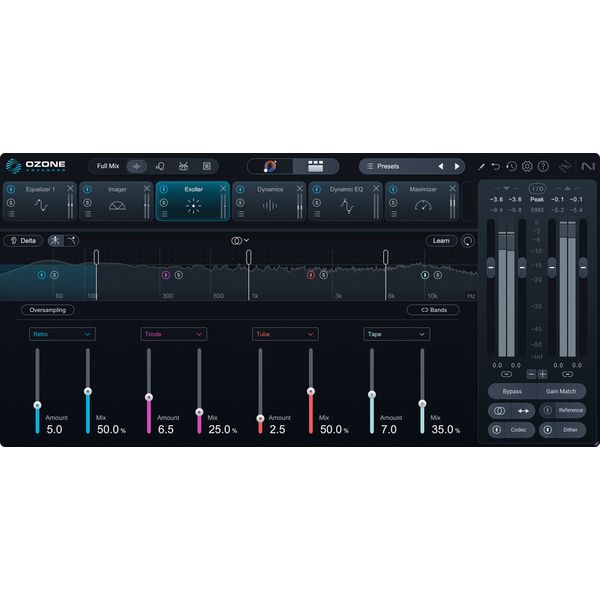Toggle power on Equalizer 1 module
Viewport: 600px width, 600px height.
(x=11, y=189)
